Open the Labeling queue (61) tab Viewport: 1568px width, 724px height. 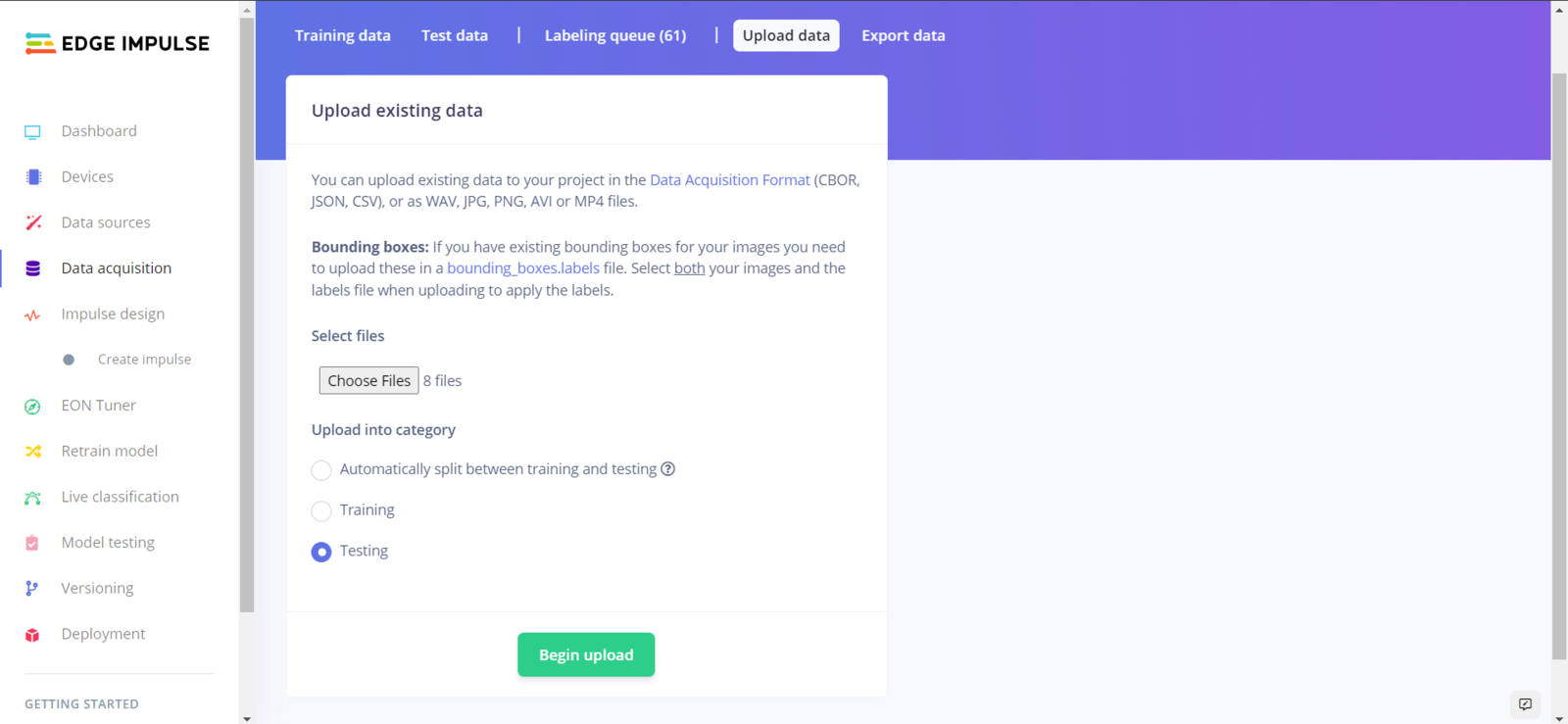[x=615, y=35]
